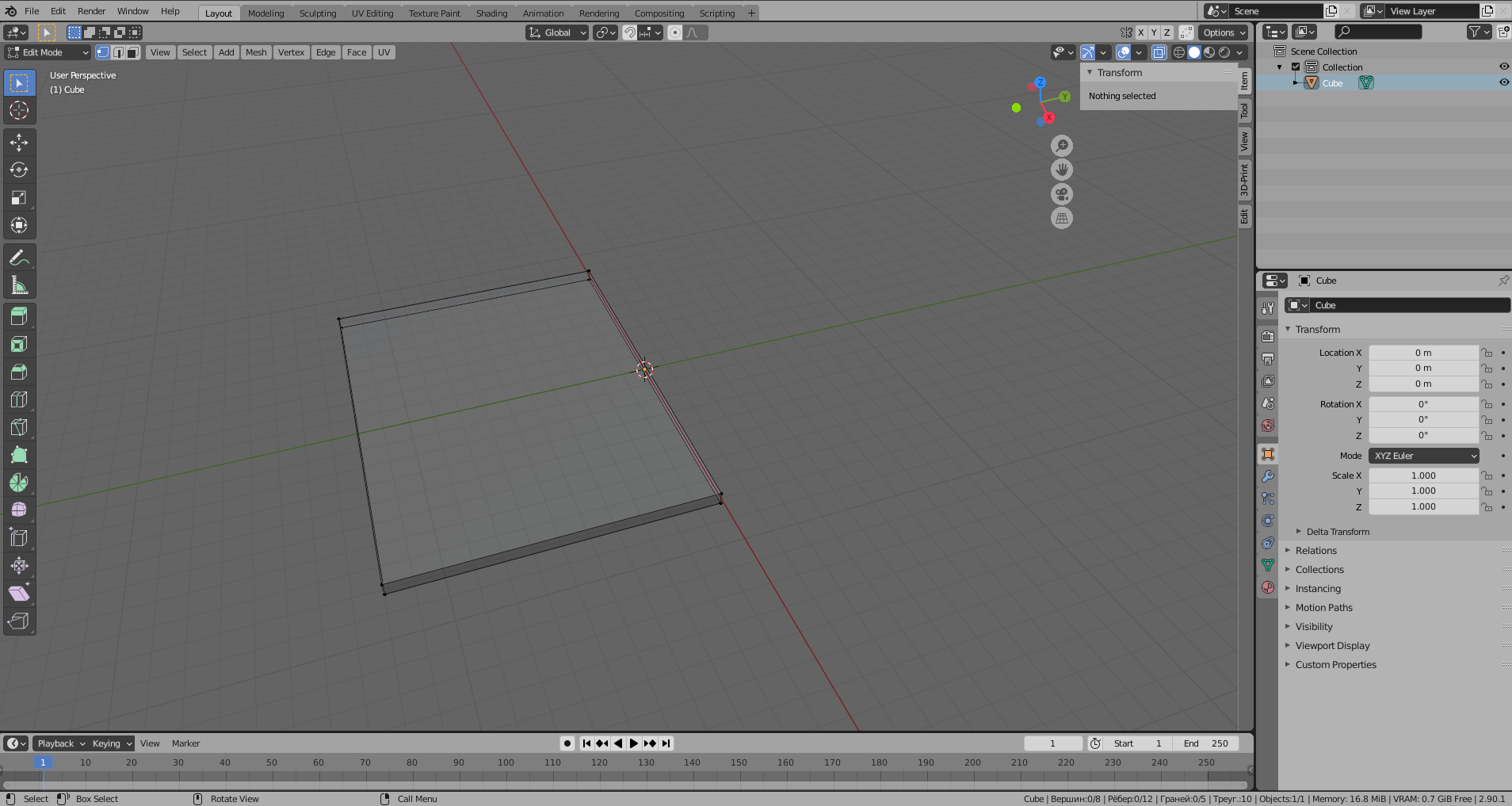The height and width of the screenshot is (806, 1512).
Task: Click the End frame field
Action: point(1205,743)
